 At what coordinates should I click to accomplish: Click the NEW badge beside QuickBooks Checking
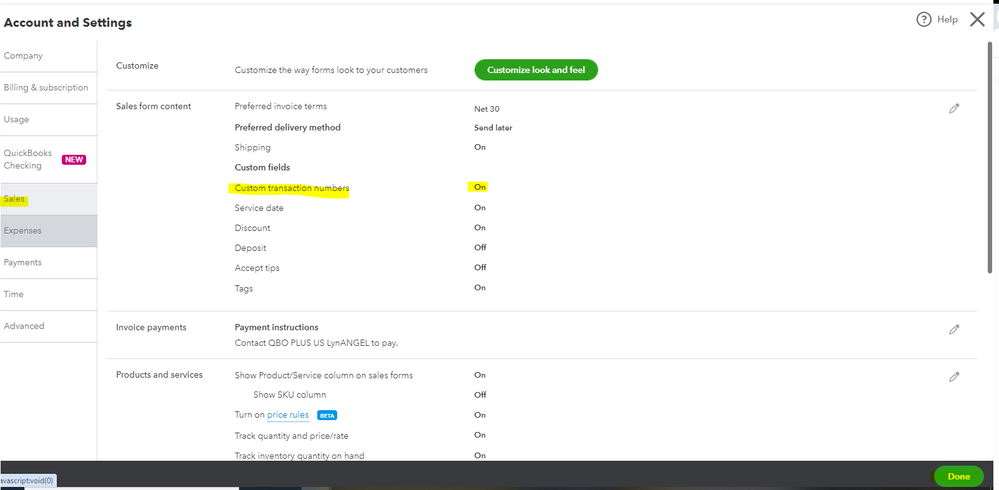pyautogui.click(x=74, y=159)
